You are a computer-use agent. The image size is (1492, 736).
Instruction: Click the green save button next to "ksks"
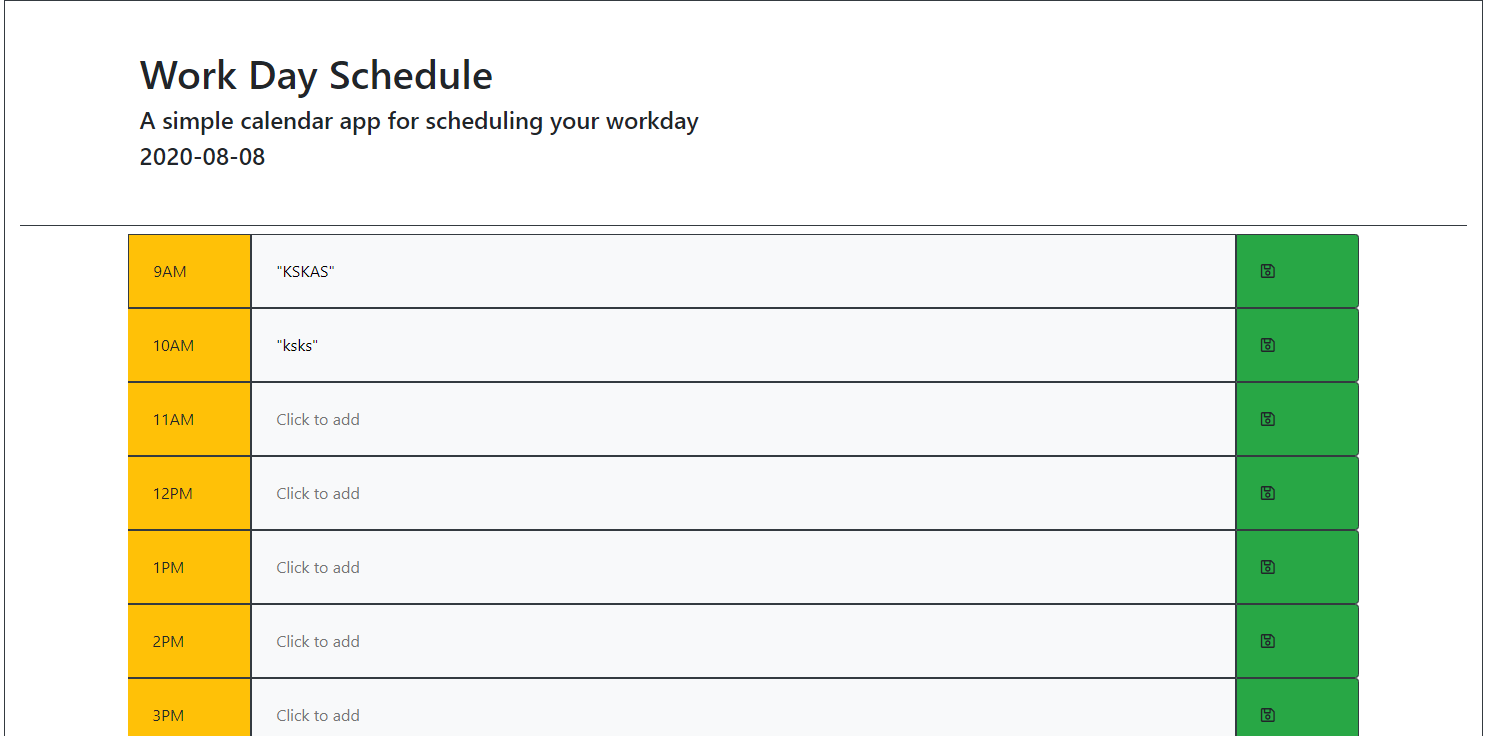(1267, 344)
